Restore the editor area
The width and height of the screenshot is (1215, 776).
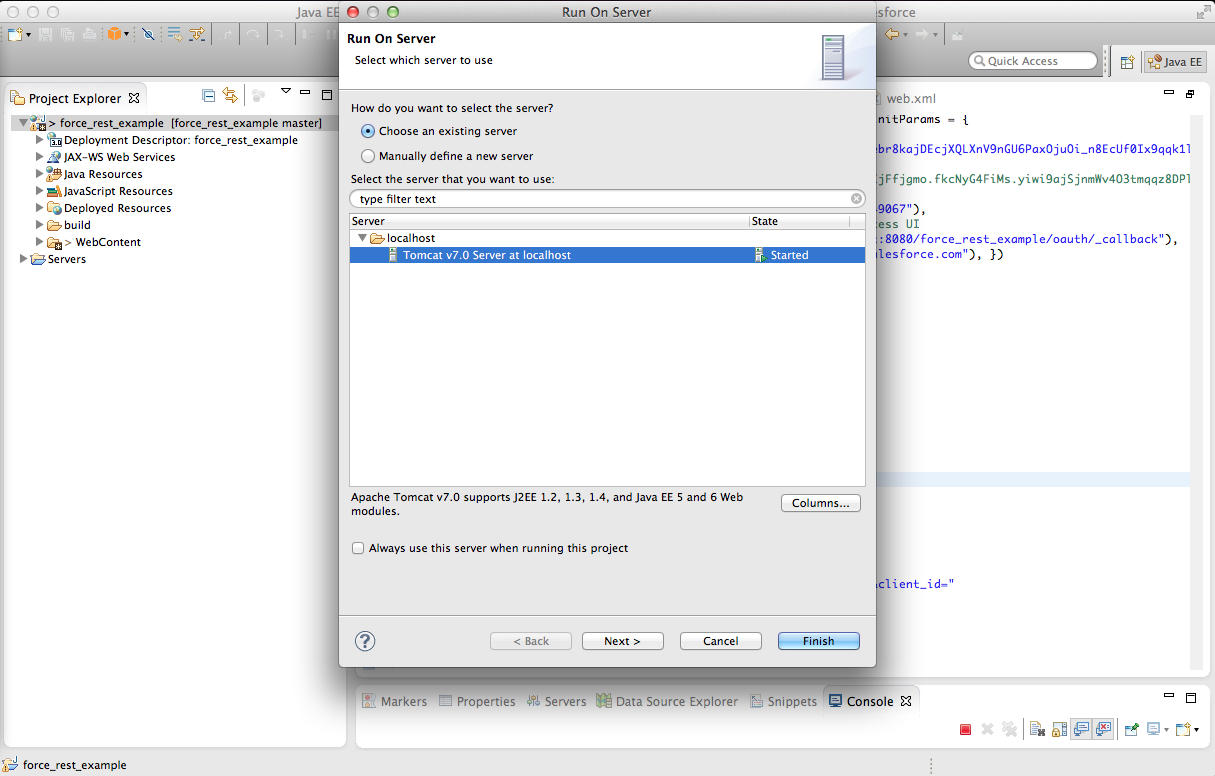(1190, 94)
